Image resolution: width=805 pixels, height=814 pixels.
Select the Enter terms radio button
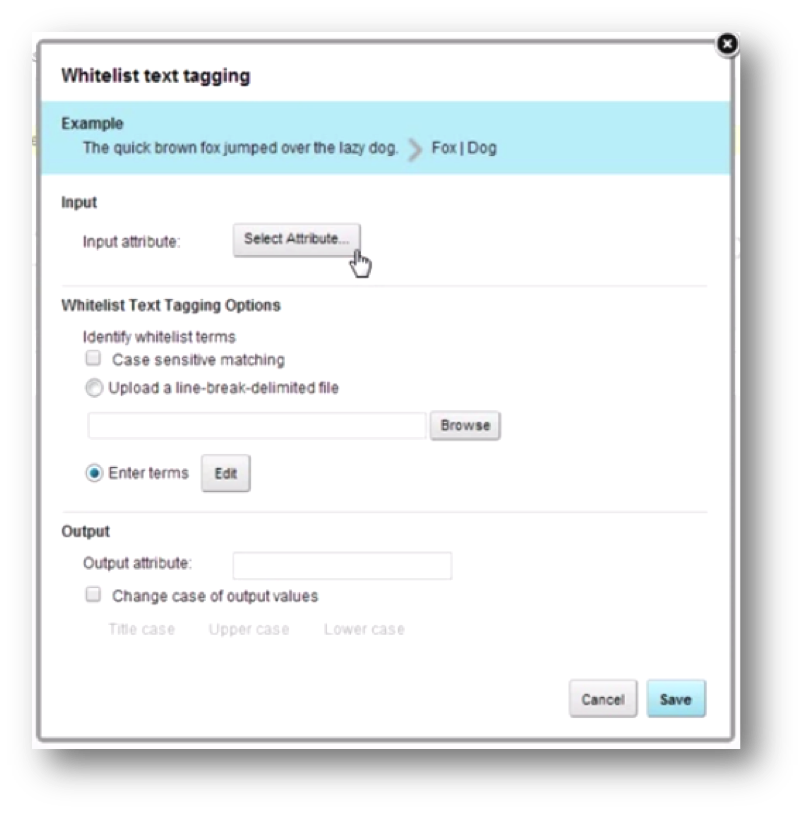94,473
